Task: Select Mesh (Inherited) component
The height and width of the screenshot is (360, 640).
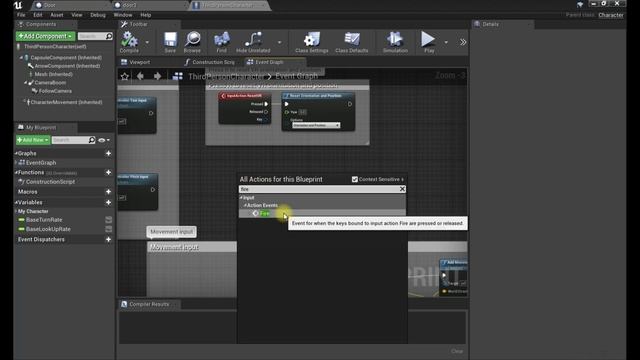Action: tap(53, 74)
